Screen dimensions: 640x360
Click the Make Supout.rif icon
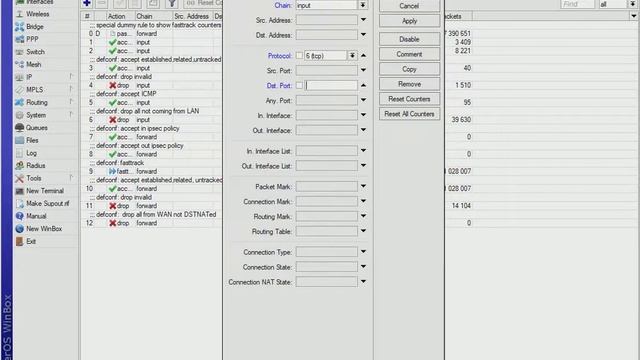click(19, 204)
